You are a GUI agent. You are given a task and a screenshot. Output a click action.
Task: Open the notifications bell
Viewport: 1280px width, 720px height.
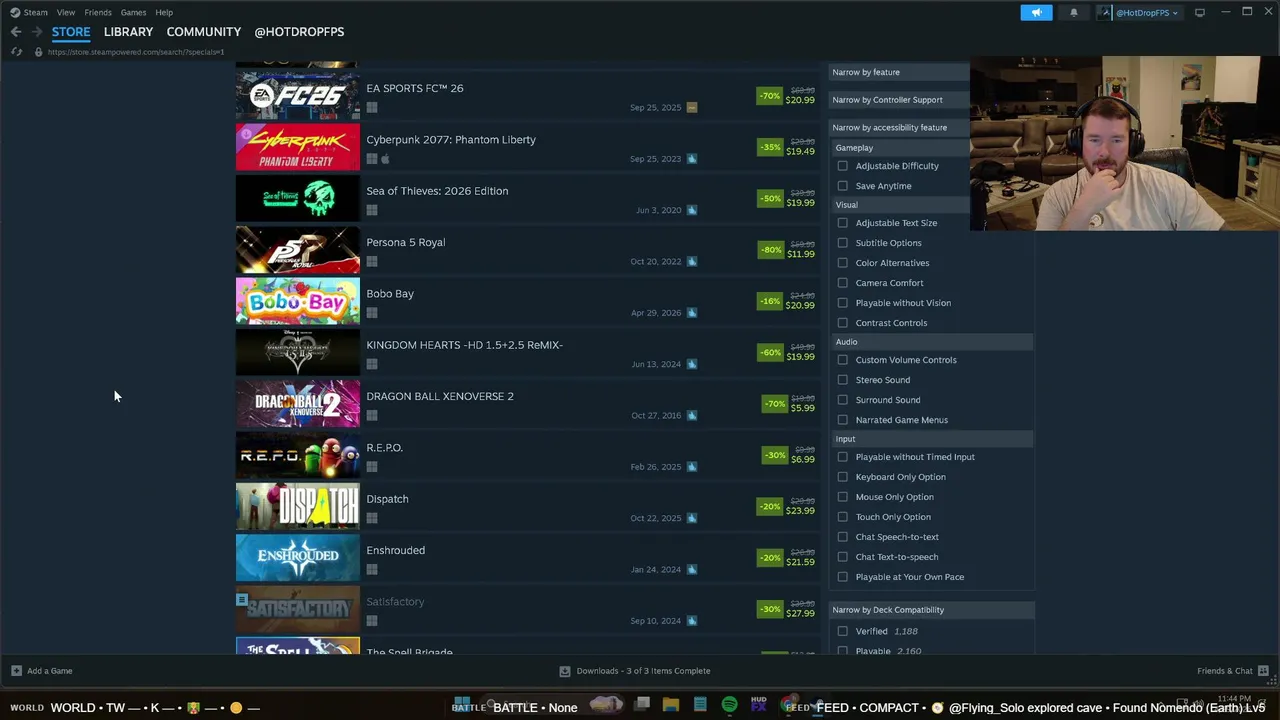1074,12
